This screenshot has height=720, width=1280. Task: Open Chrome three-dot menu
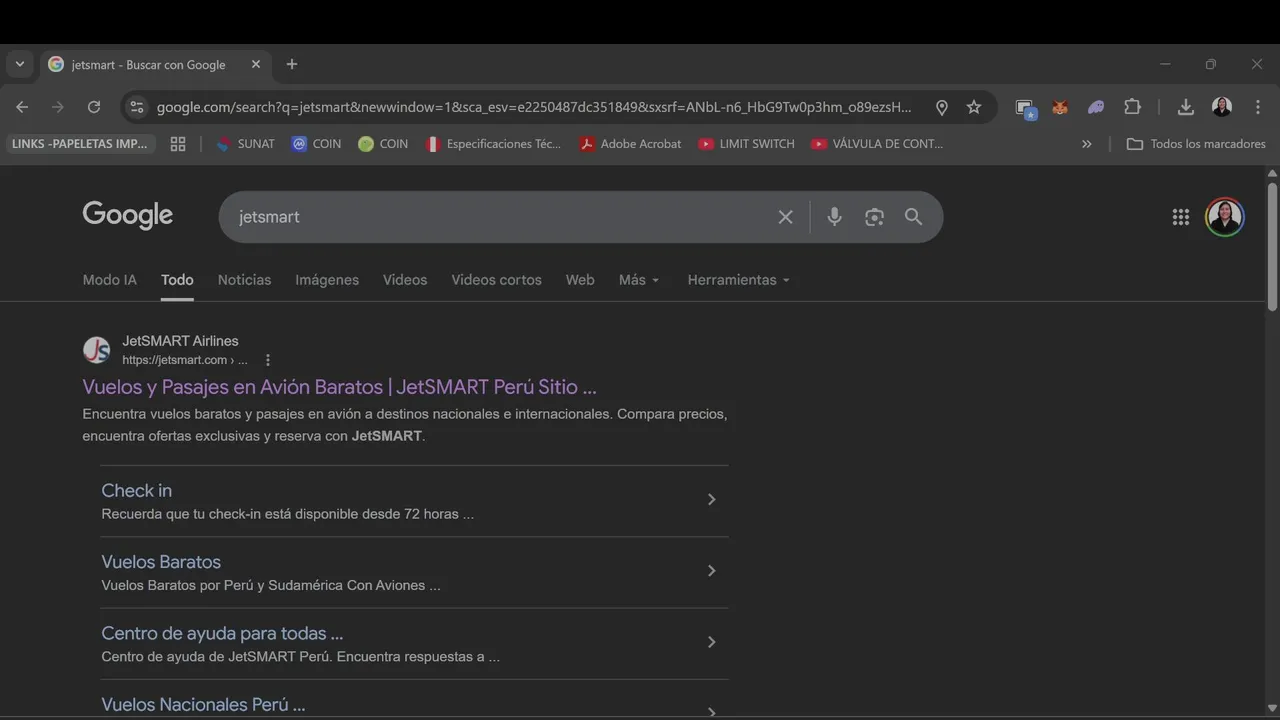(x=1258, y=107)
